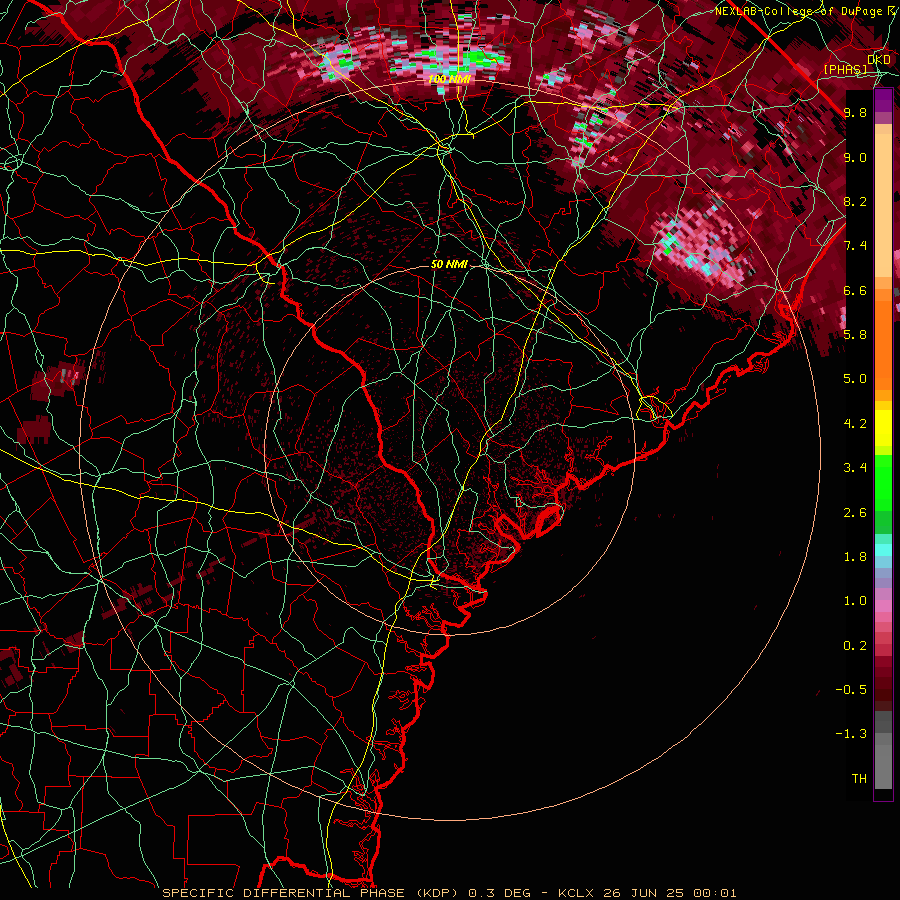Click the 5.8 scale value

click(x=855, y=334)
